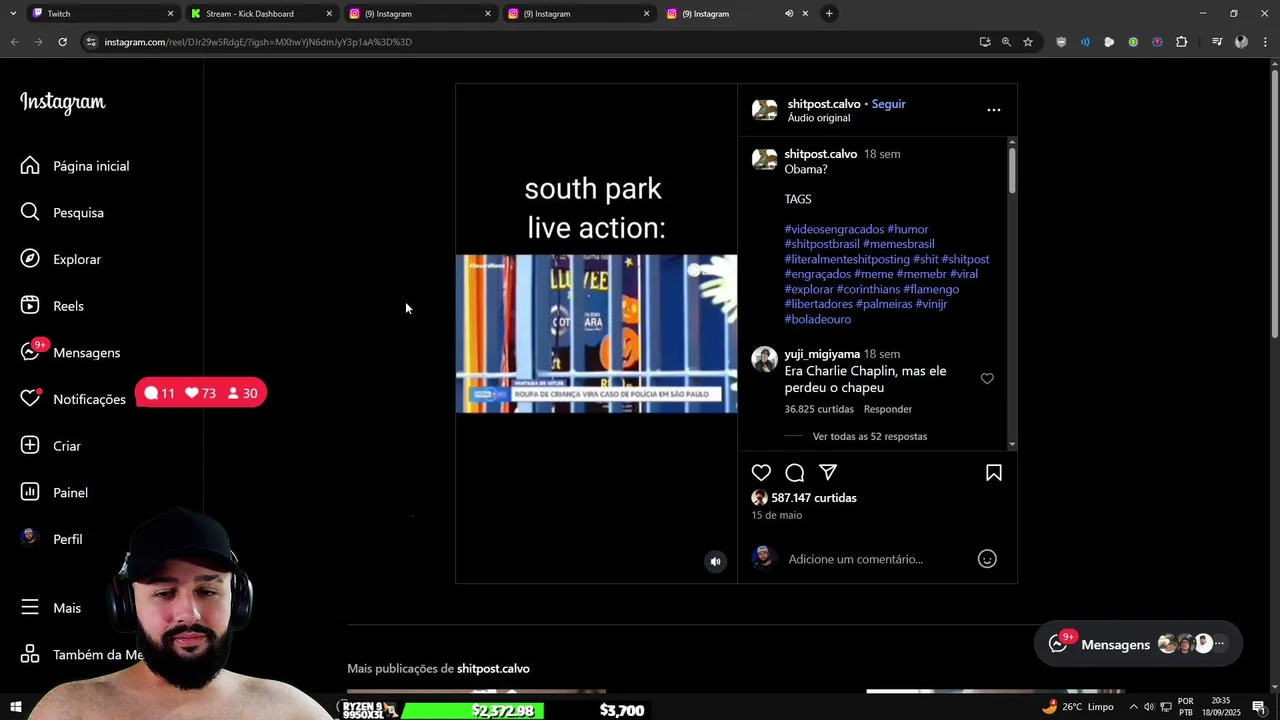Open Explorar compass icon
Image resolution: width=1280 pixels, height=720 pixels.
(30, 259)
